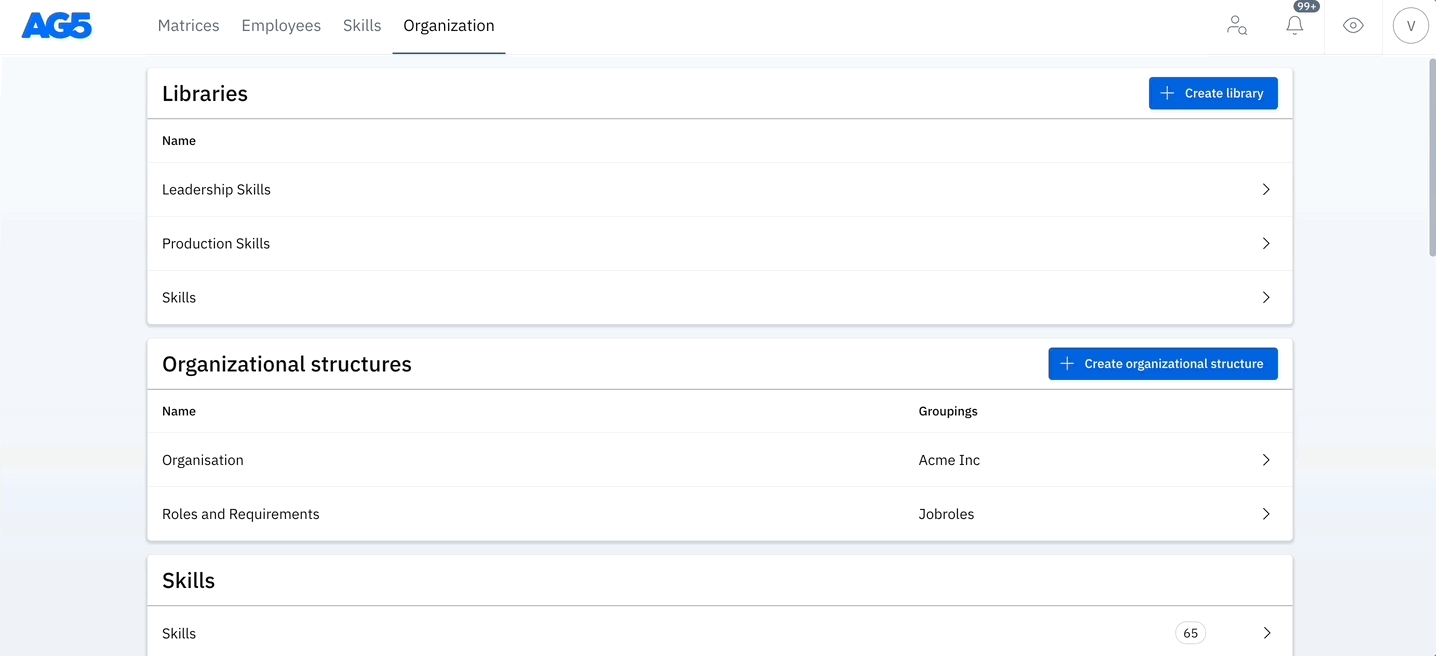Click the 65 skills count badge
The width and height of the screenshot is (1436, 656).
(x=1190, y=633)
